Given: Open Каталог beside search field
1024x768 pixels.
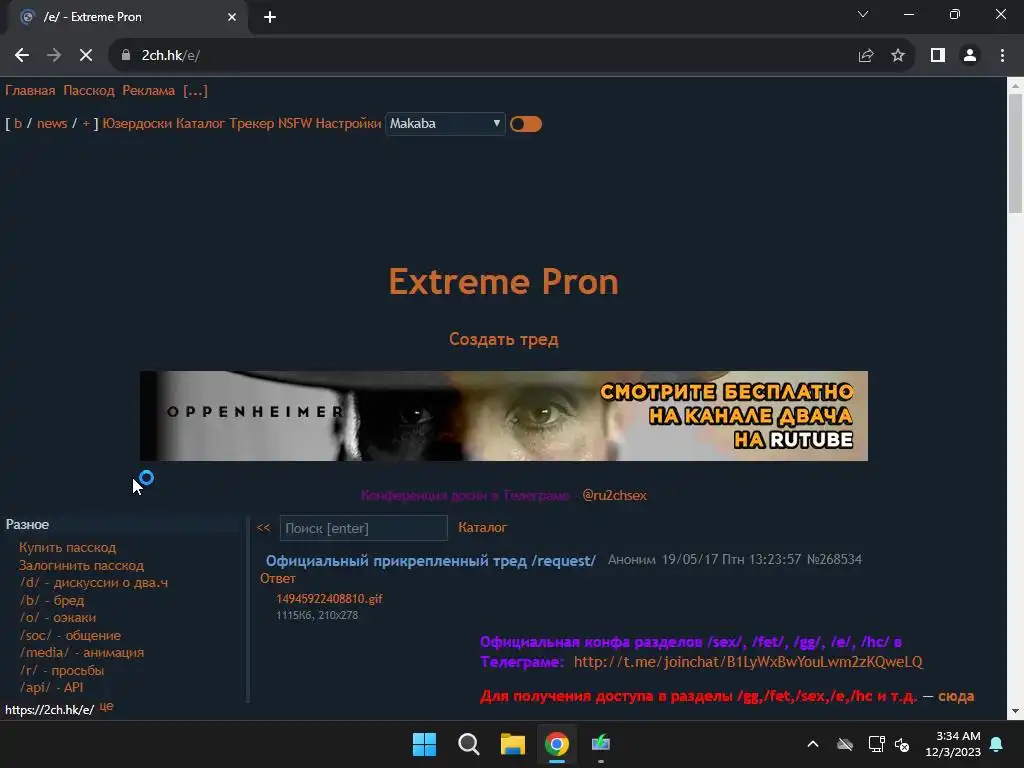Looking at the screenshot, I should 483,528.
